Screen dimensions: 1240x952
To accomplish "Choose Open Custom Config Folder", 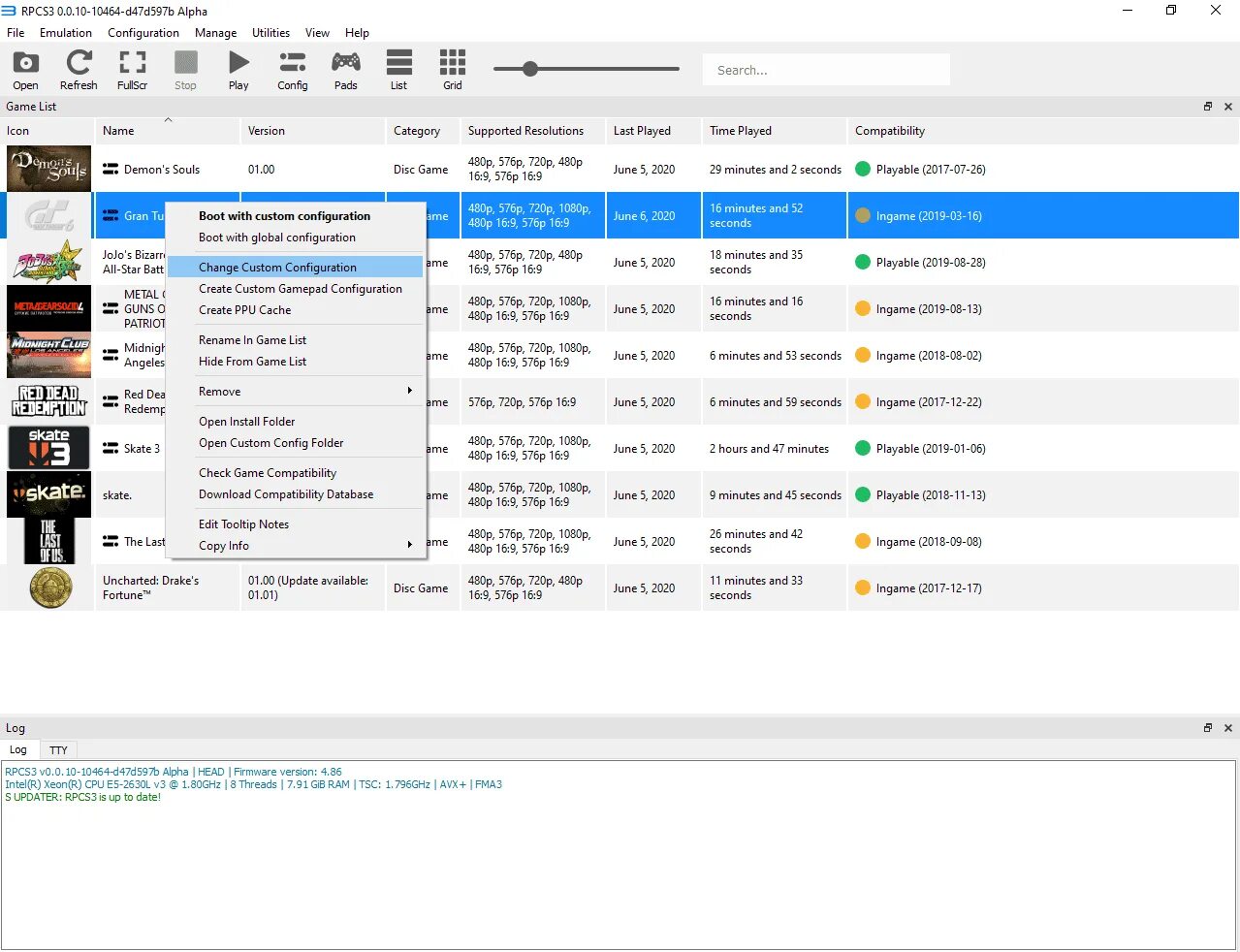I will click(296, 443).
